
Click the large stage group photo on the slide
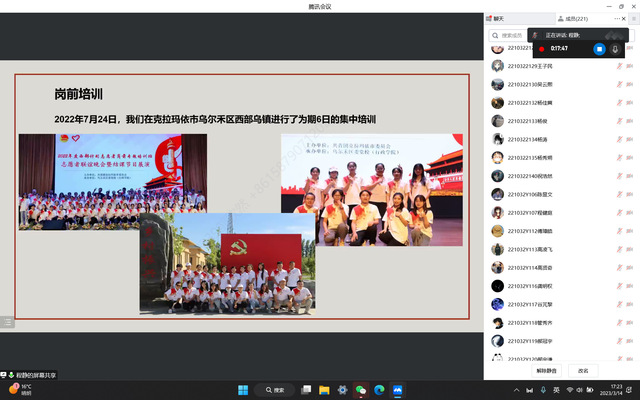113,182
